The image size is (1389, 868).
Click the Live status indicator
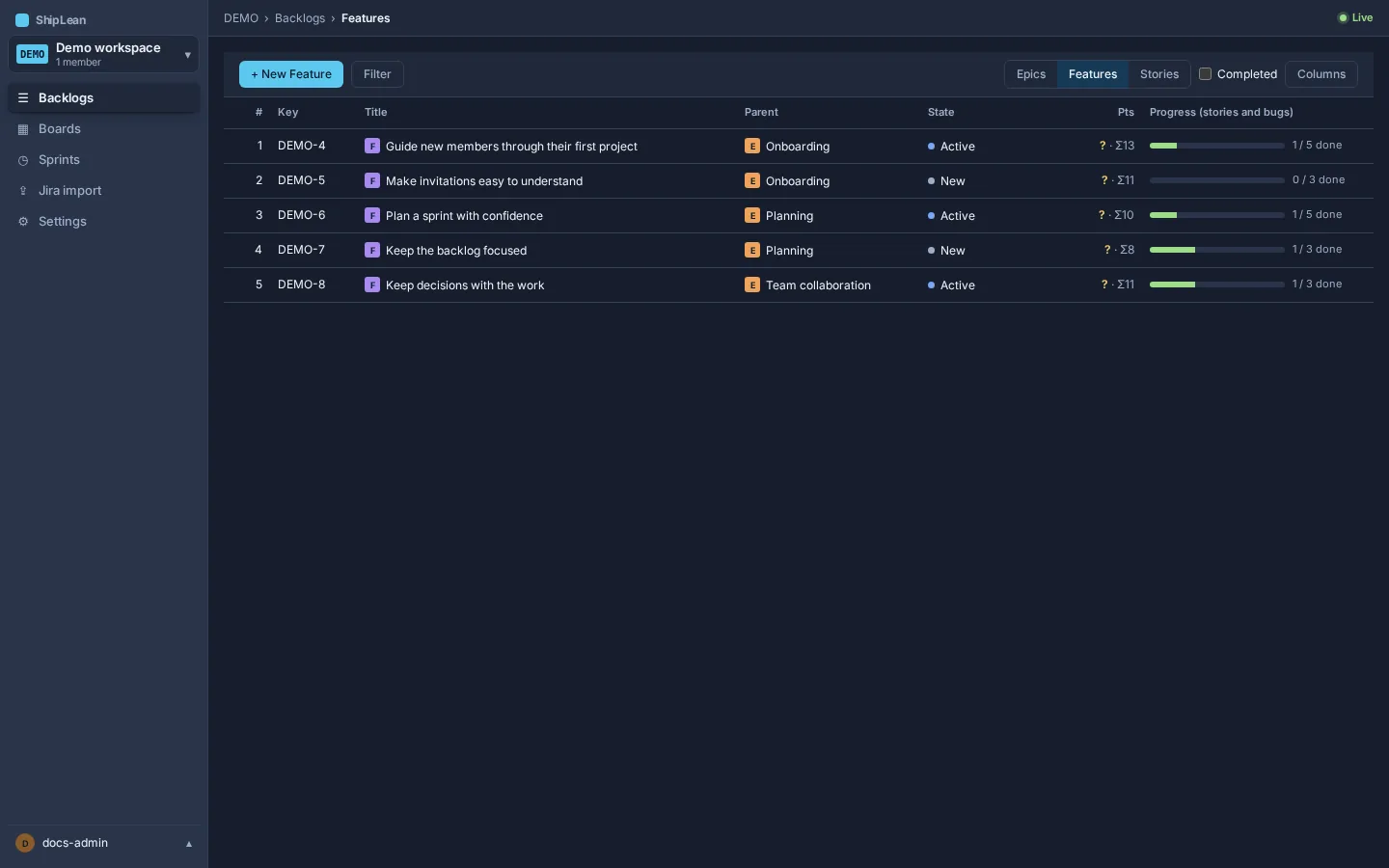[x=1355, y=17]
